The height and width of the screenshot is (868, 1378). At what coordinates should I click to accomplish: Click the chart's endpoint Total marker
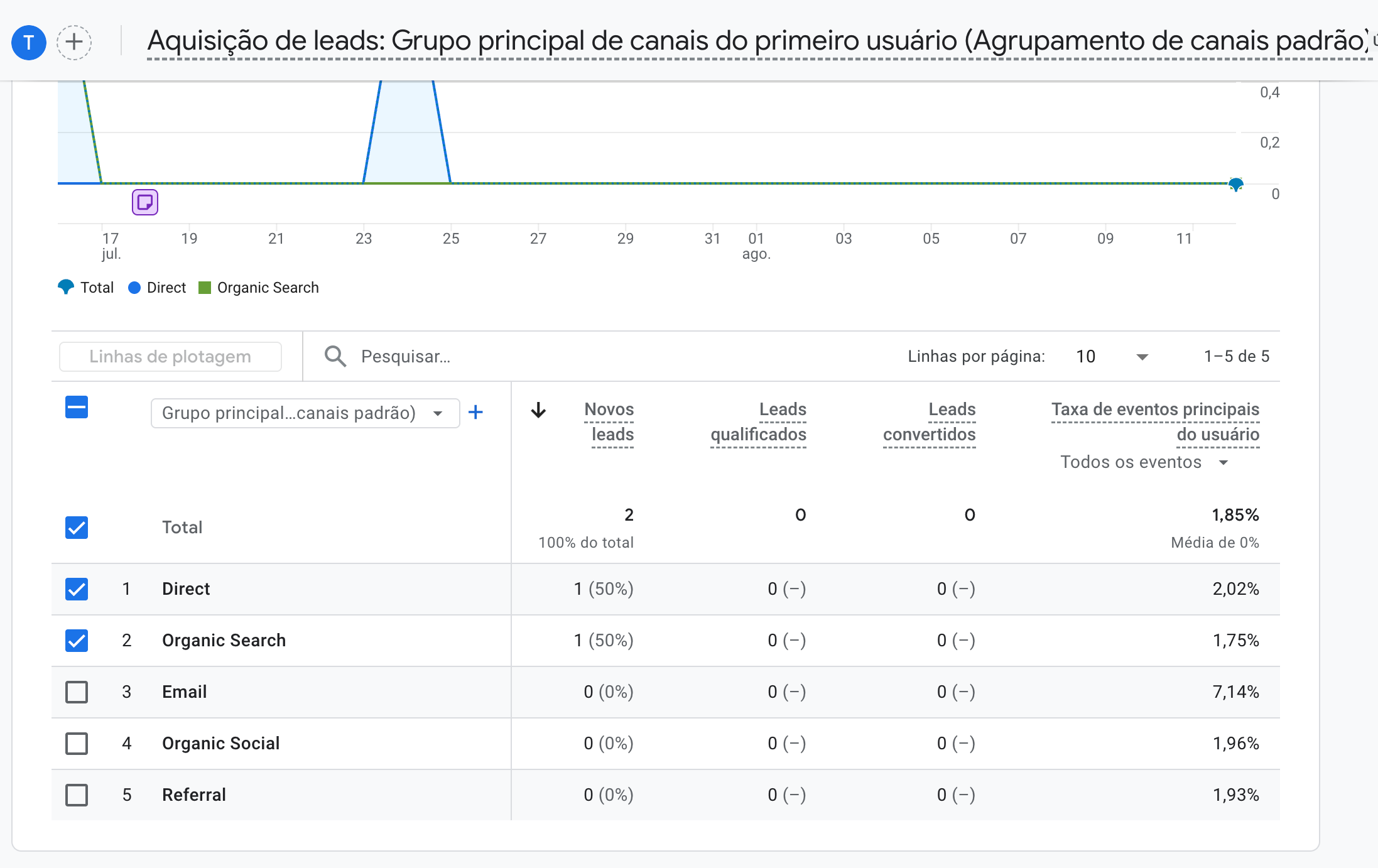(1235, 185)
